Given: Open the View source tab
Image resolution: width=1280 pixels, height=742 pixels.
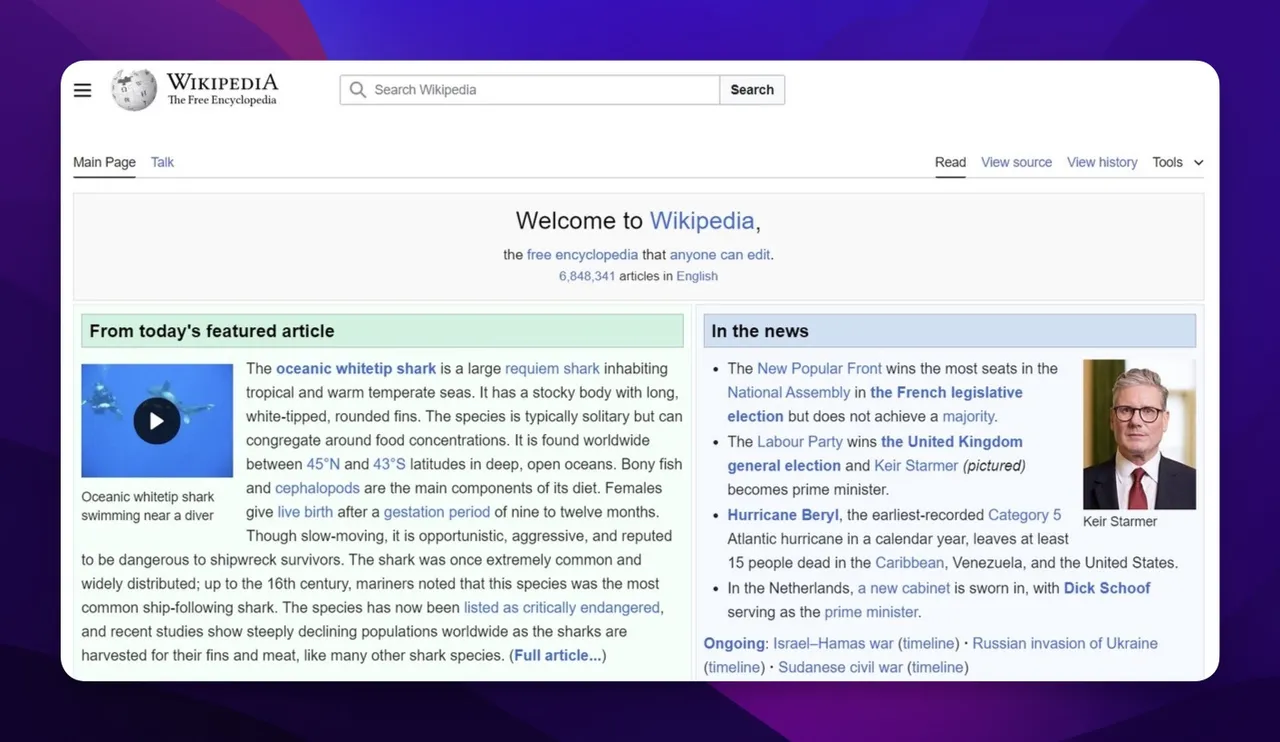Looking at the screenshot, I should (1016, 162).
